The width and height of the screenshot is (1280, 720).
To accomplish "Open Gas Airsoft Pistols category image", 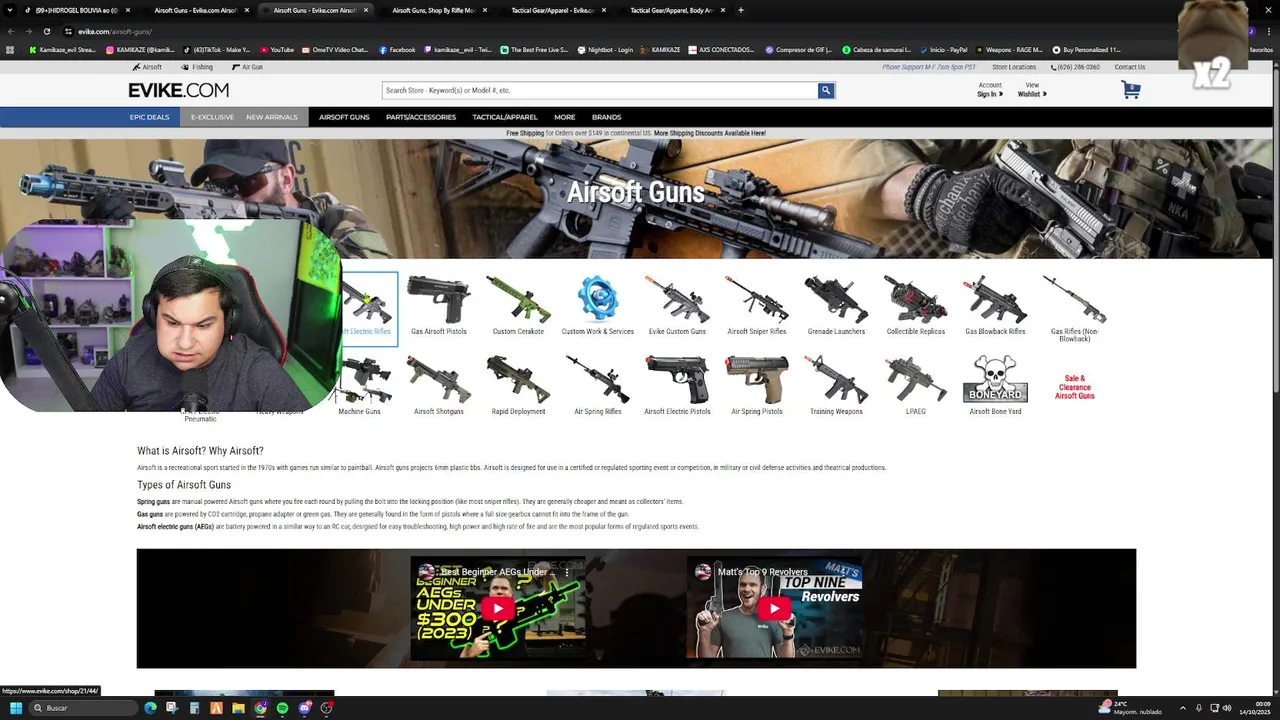I will pyautogui.click(x=439, y=299).
